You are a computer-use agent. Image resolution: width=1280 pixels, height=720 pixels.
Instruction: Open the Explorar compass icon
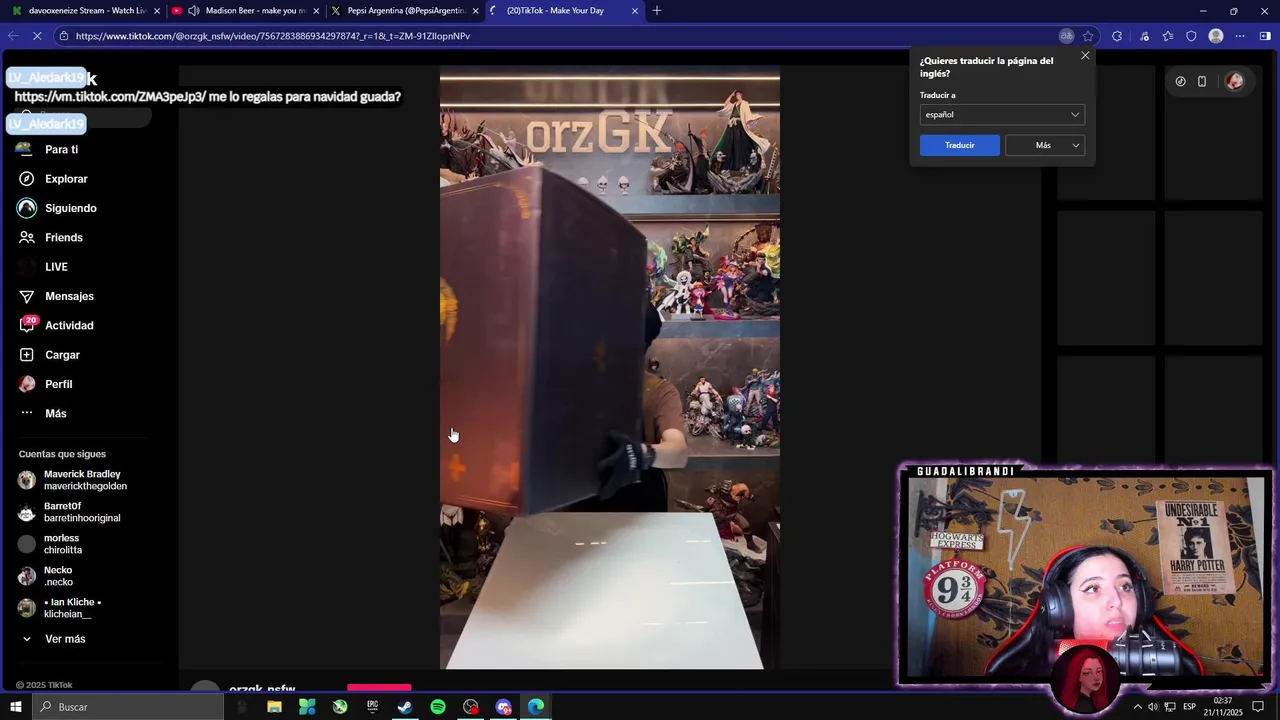(x=27, y=179)
